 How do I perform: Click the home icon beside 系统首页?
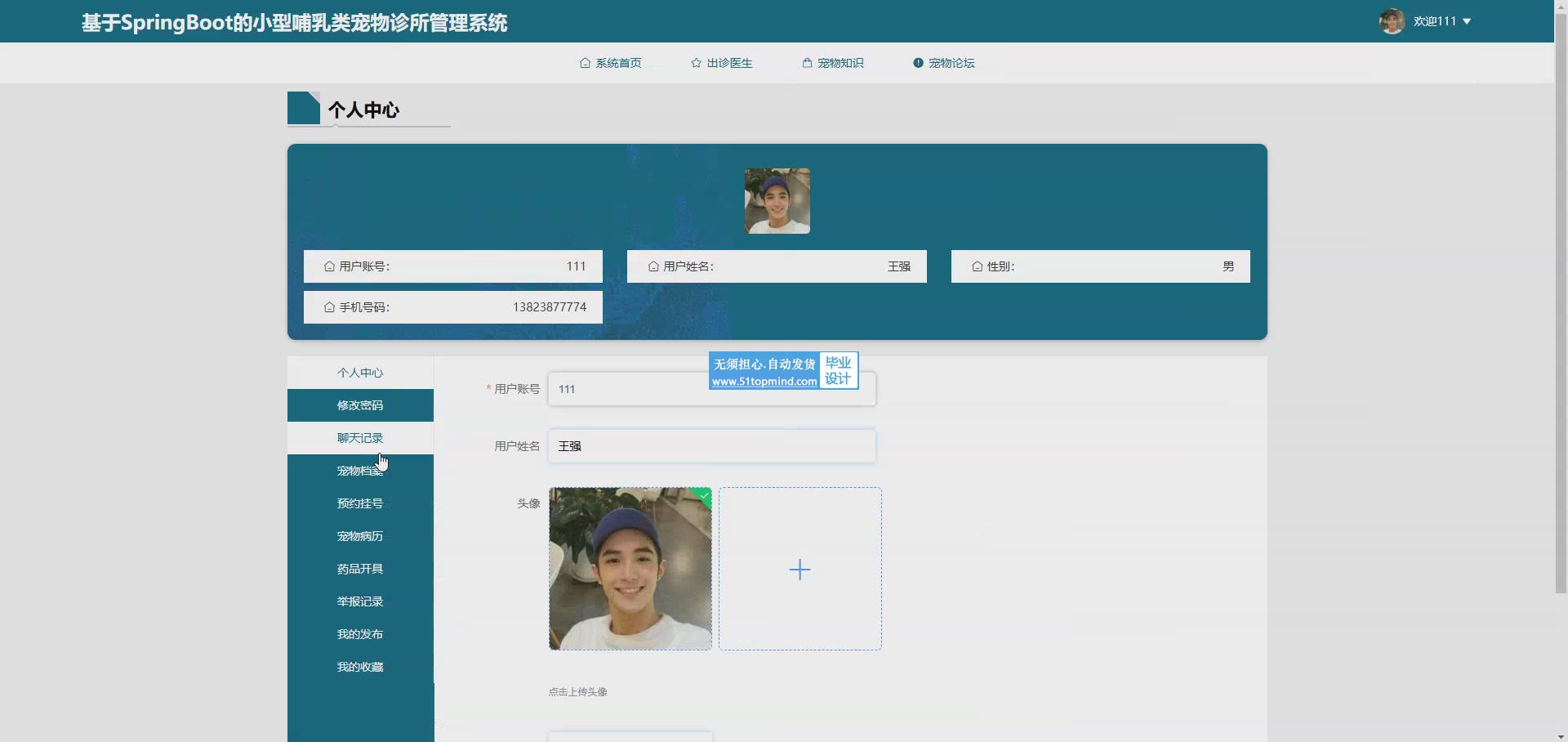585,63
